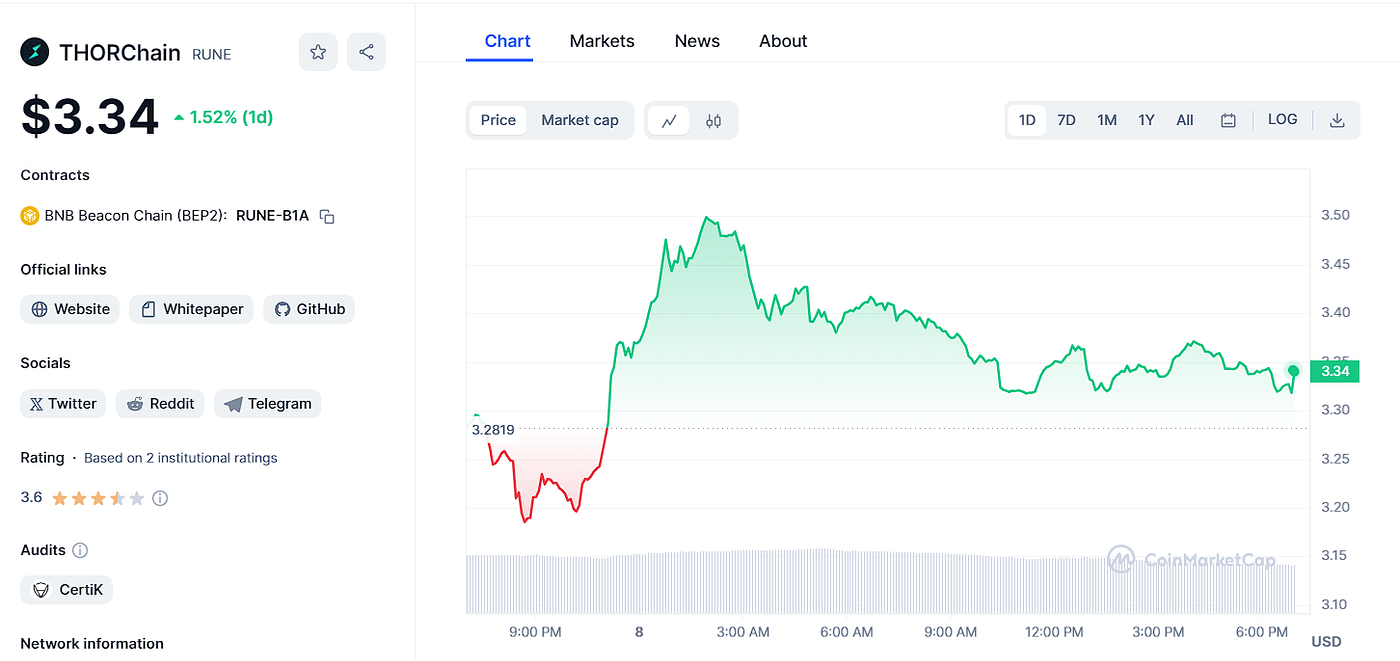The image size is (1400, 661).
Task: Click the rating stars row
Action: click(x=98, y=498)
